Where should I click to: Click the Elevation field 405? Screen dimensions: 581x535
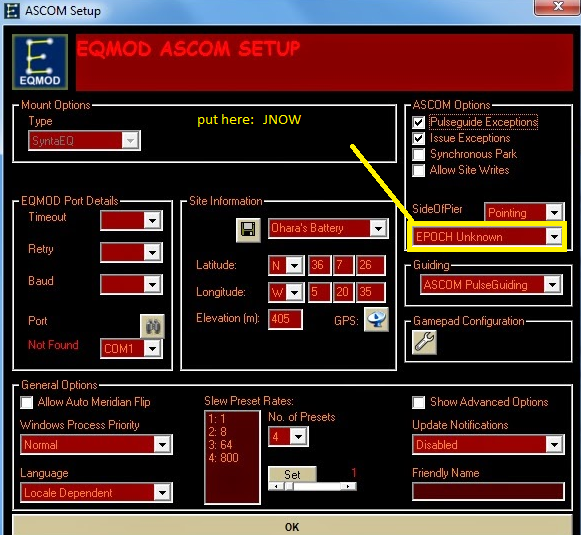285,319
